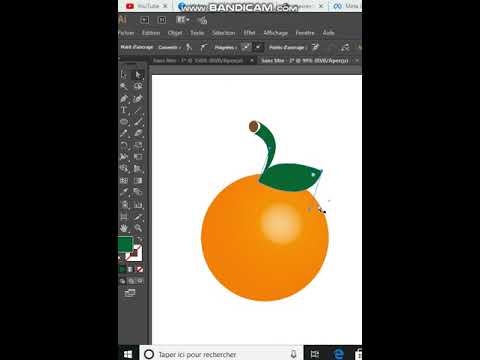
Task: Convert selected anchor points to smooth
Action: [204, 47]
